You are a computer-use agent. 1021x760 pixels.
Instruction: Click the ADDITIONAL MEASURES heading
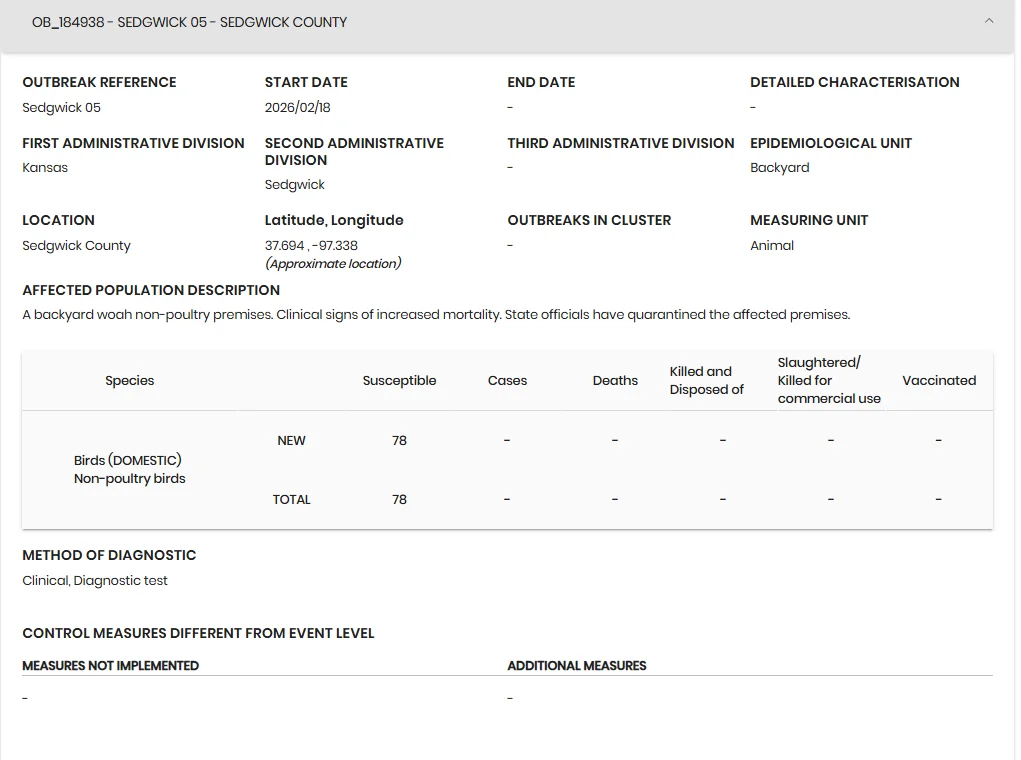(577, 666)
